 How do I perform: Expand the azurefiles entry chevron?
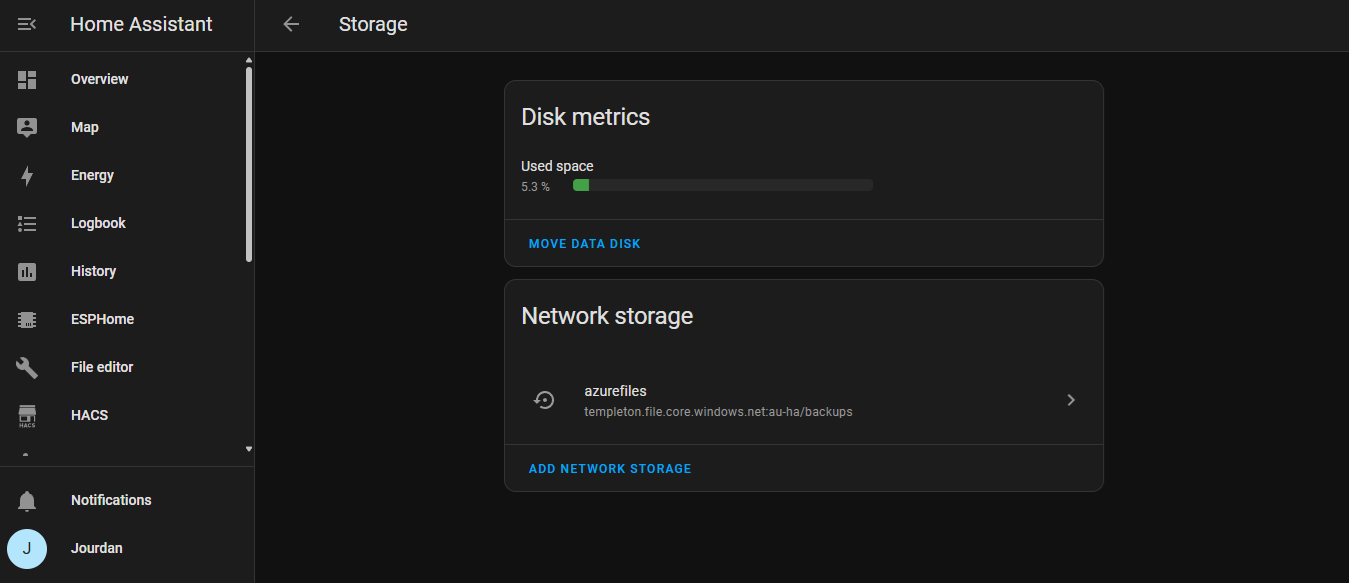[x=1071, y=400]
